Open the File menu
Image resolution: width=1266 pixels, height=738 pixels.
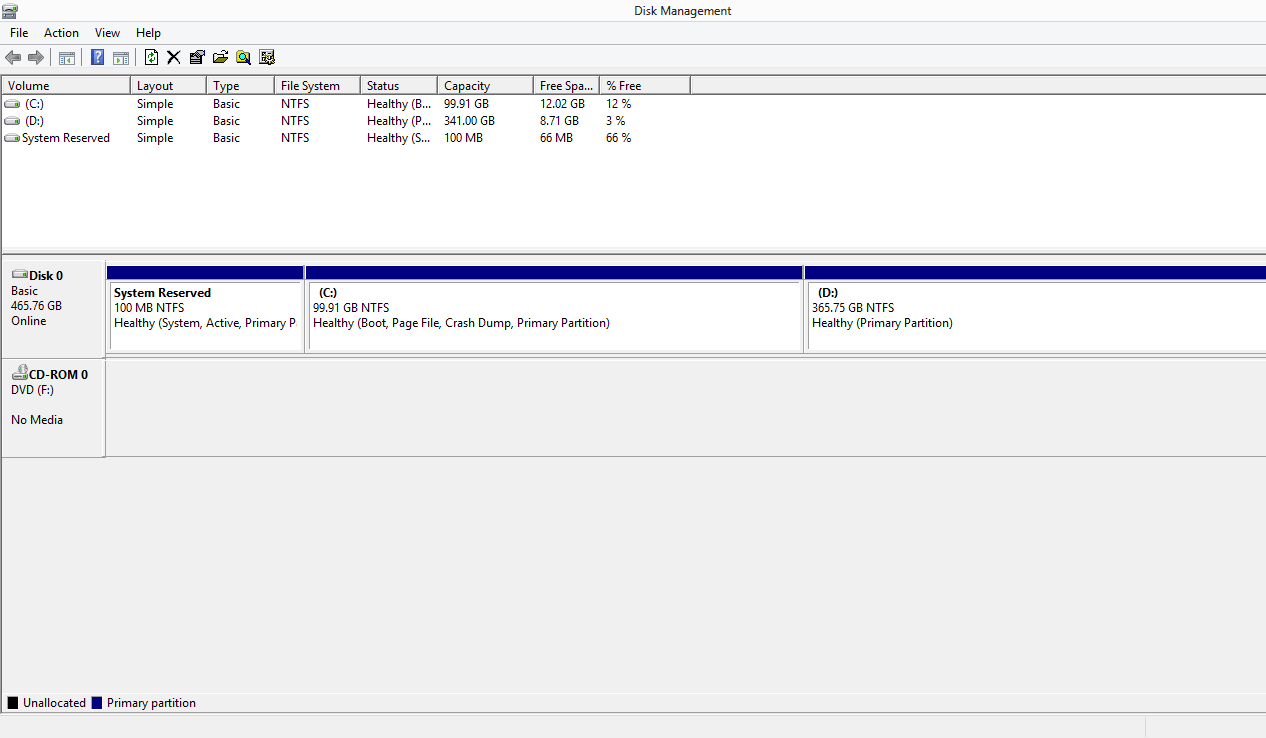[19, 33]
